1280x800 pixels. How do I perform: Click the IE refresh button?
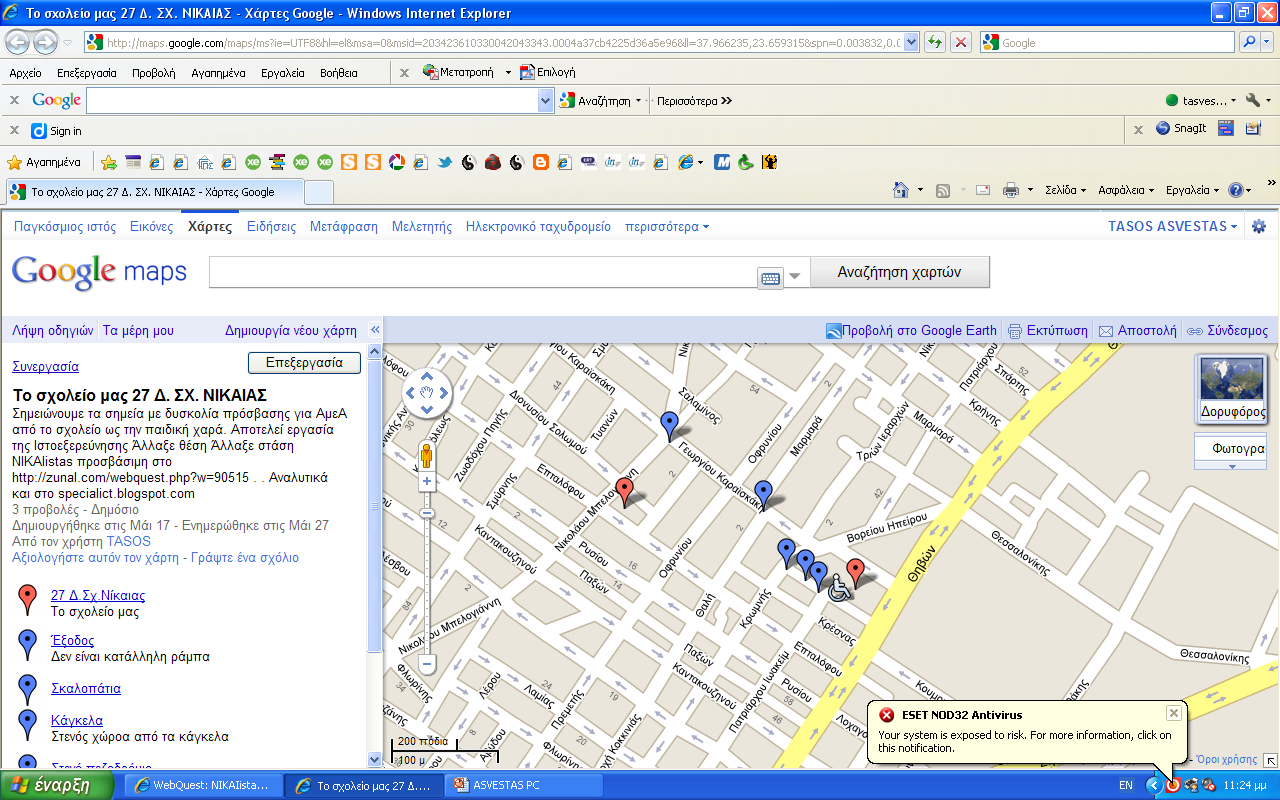point(934,43)
